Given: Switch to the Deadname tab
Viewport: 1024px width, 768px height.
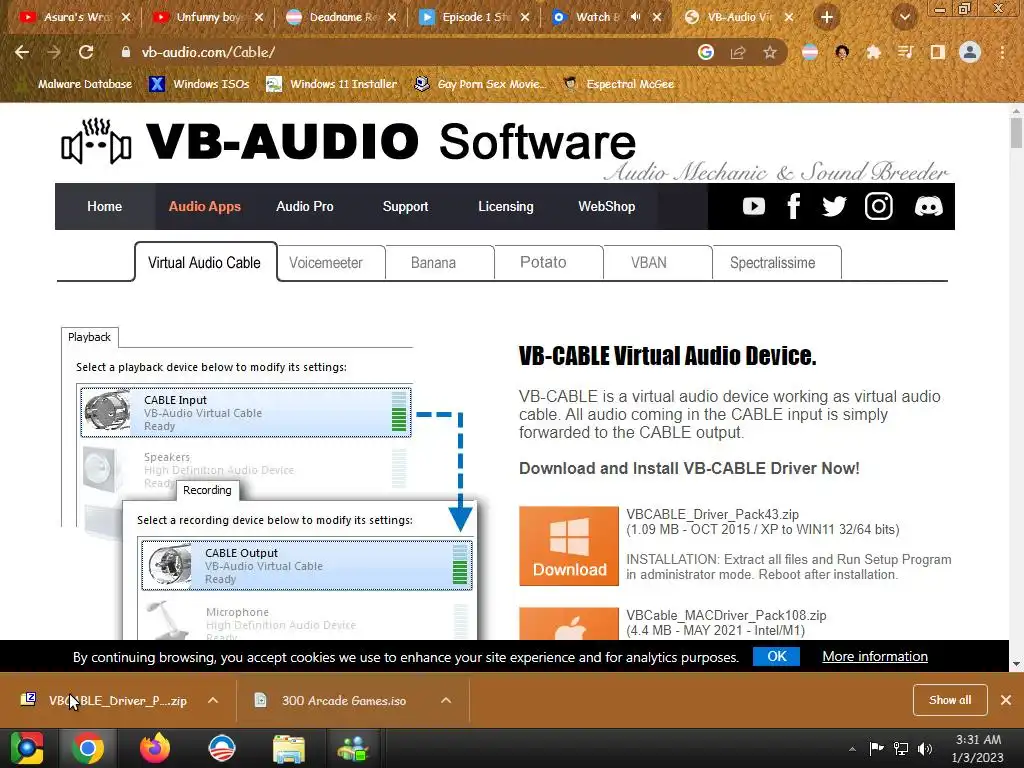Looking at the screenshot, I should 341,17.
